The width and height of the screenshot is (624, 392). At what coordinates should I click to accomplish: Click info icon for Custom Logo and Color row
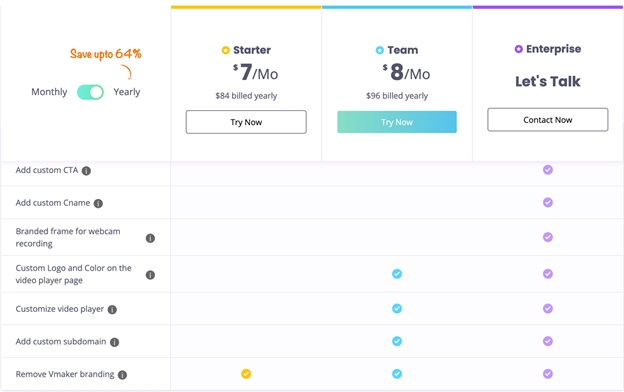tap(150, 275)
